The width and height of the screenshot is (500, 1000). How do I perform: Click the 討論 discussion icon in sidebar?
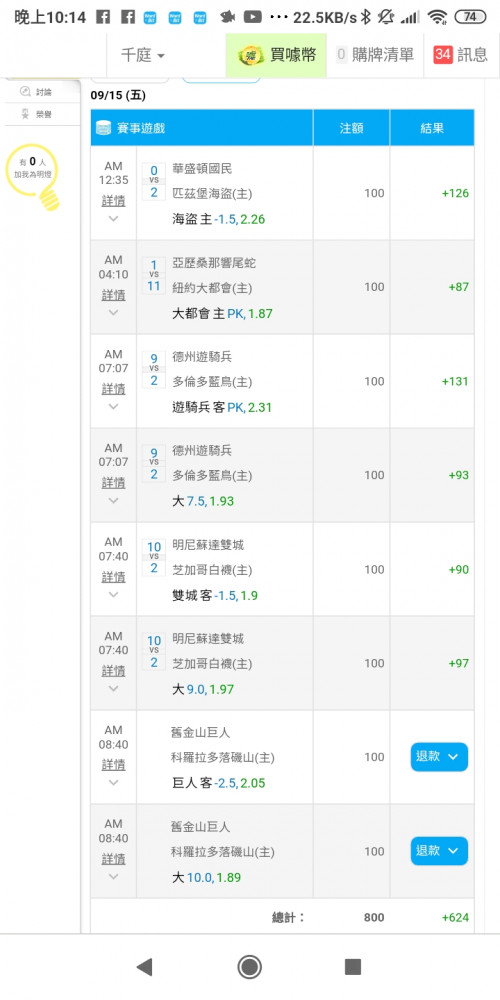[25, 92]
